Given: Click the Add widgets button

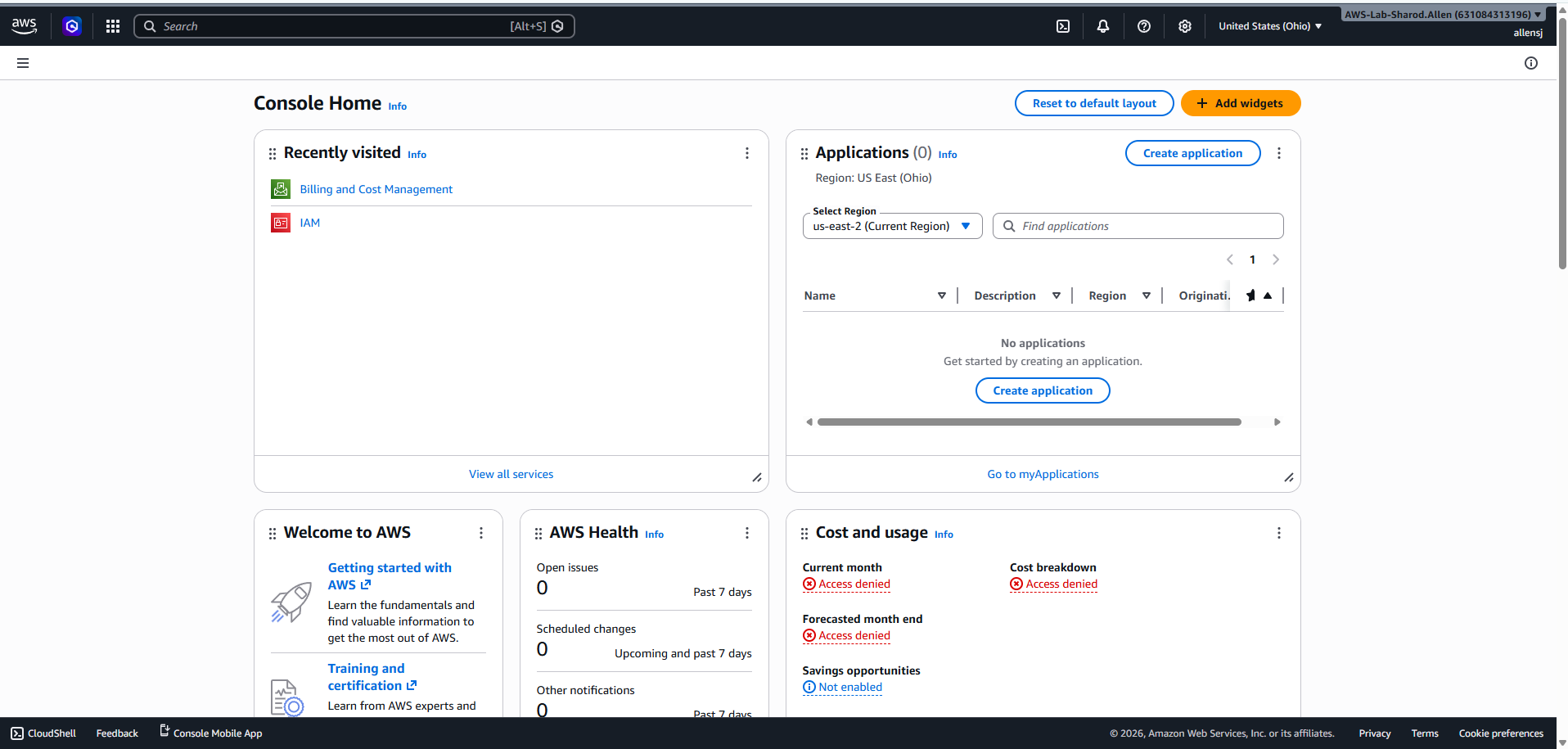Looking at the screenshot, I should (x=1241, y=103).
